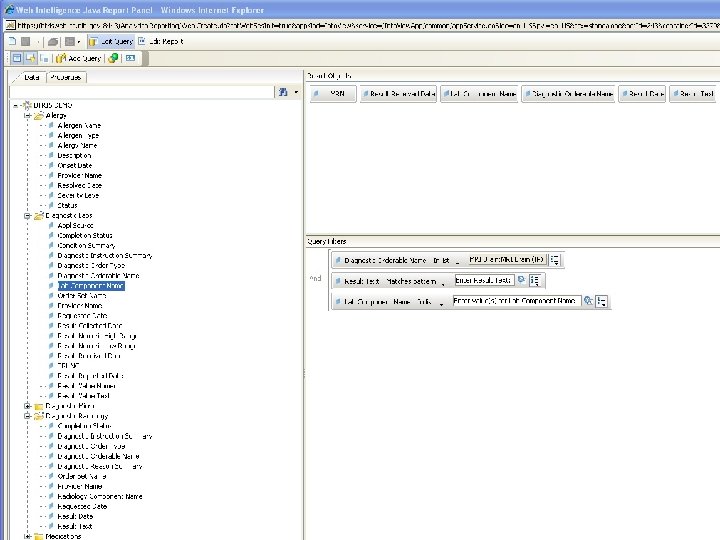The height and width of the screenshot is (540, 720).
Task: Open operand type menu for Lab Component Name filter
Action: click(602, 301)
